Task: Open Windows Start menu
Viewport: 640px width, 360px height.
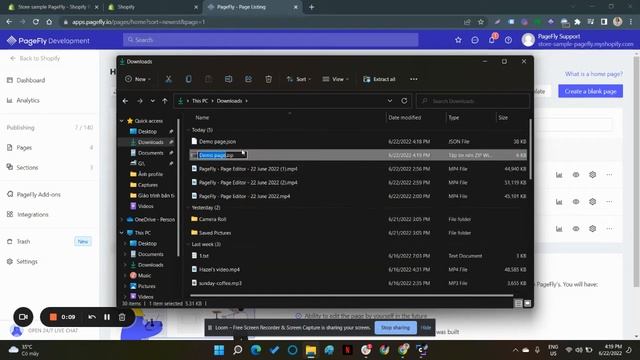Action: click(219, 350)
